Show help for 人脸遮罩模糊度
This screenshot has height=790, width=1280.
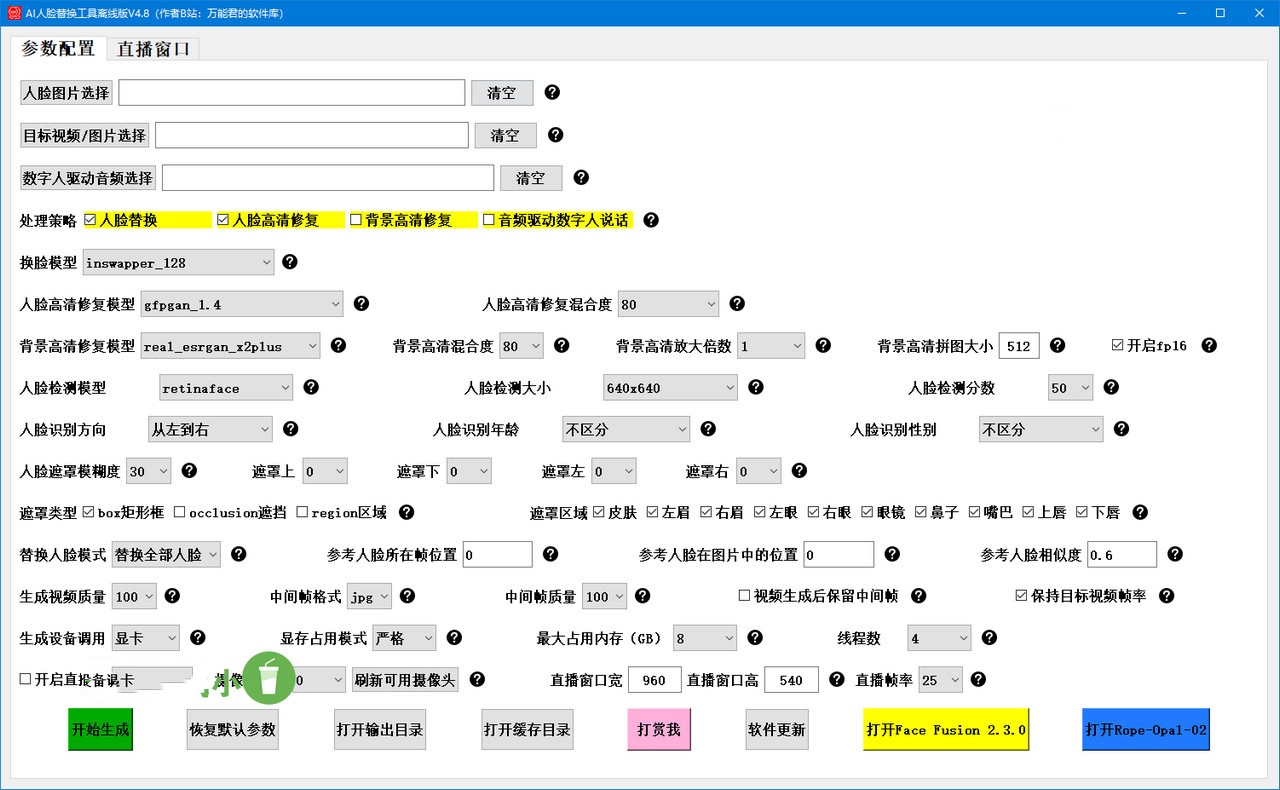click(x=189, y=470)
